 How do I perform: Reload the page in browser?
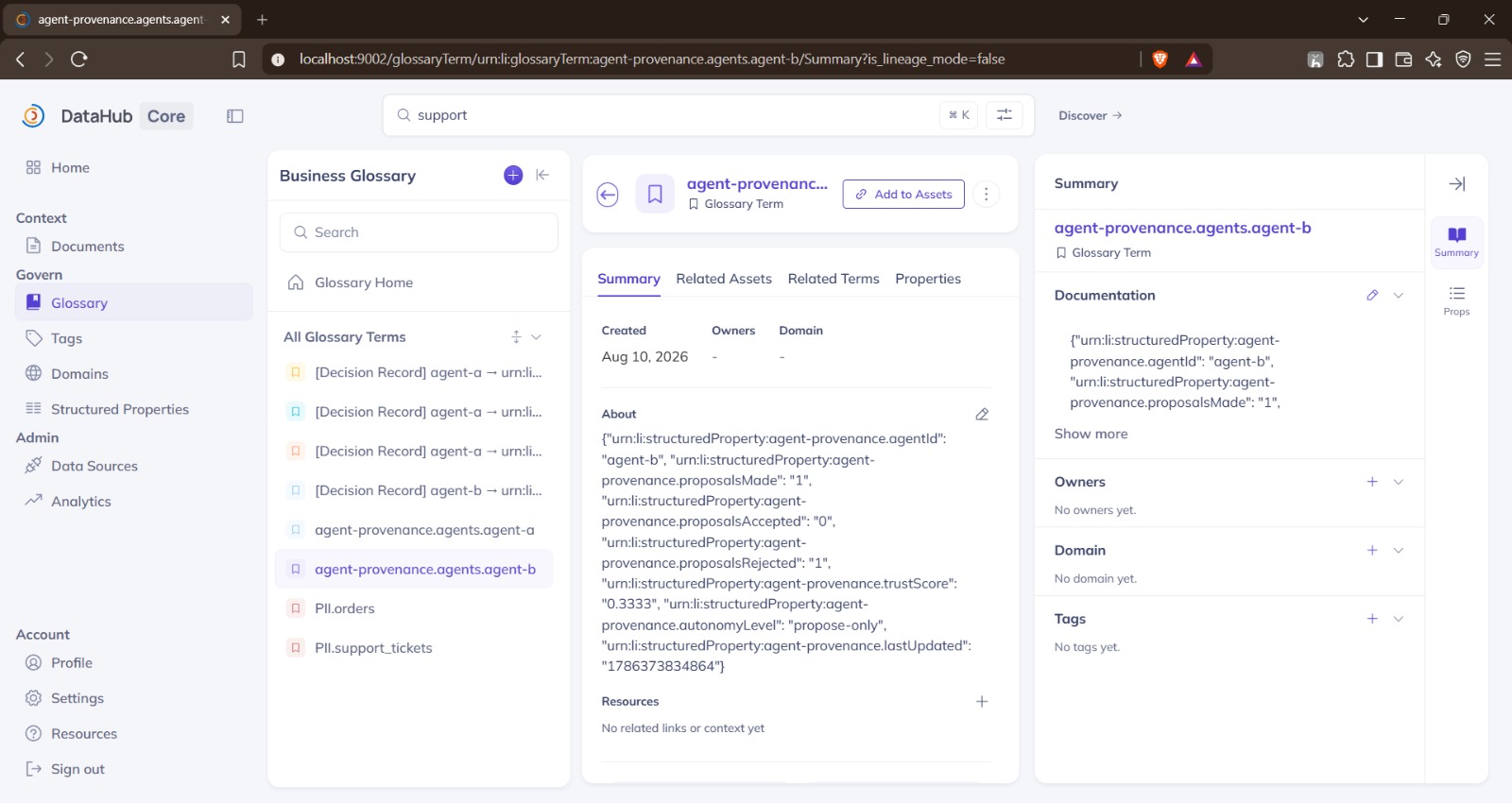pyautogui.click(x=79, y=59)
